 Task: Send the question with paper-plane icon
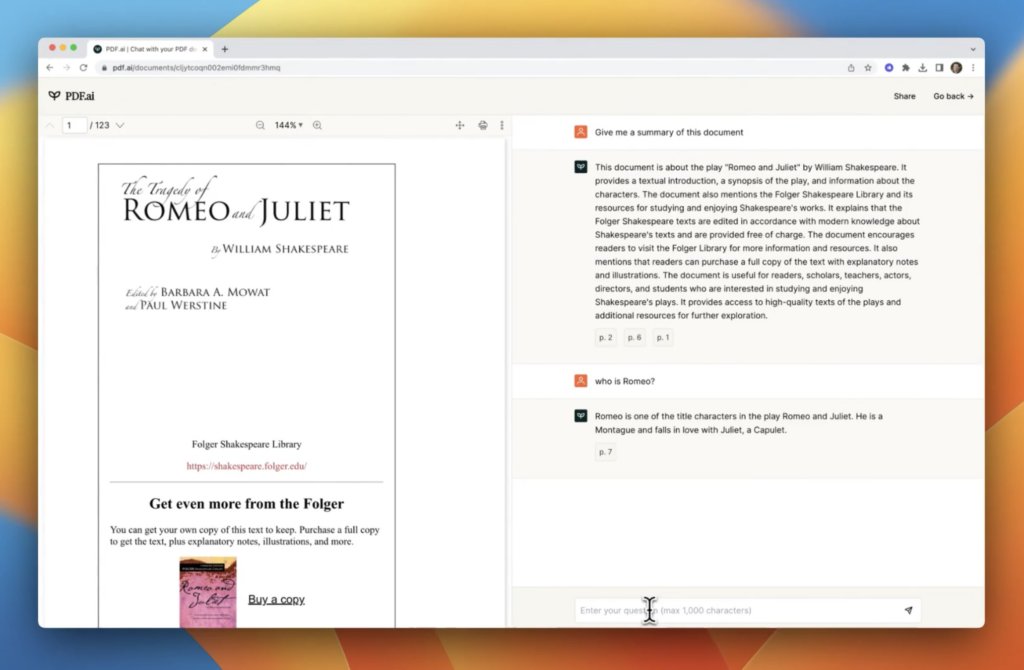click(908, 611)
